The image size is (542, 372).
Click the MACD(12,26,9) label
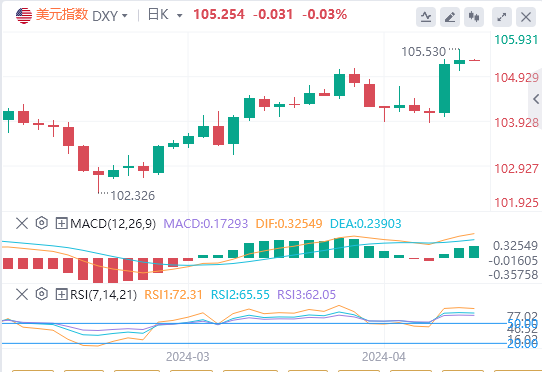[x=113, y=224]
